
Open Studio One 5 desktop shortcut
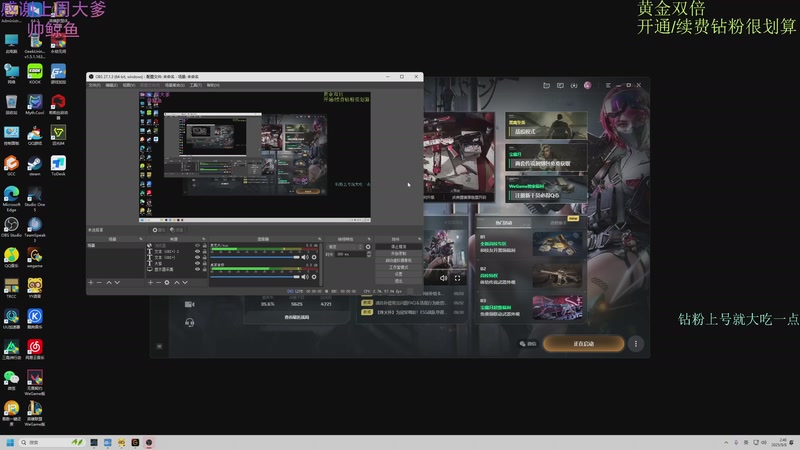click(x=35, y=198)
